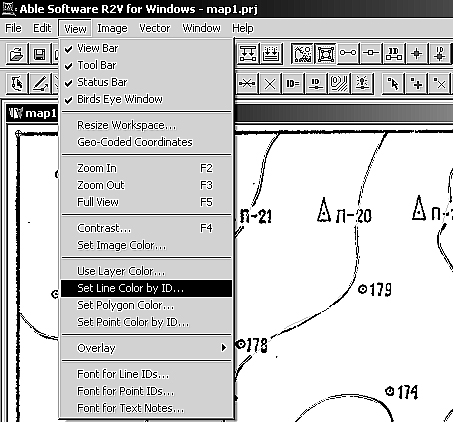Uncheck View Bar in View menu

coord(147,48)
